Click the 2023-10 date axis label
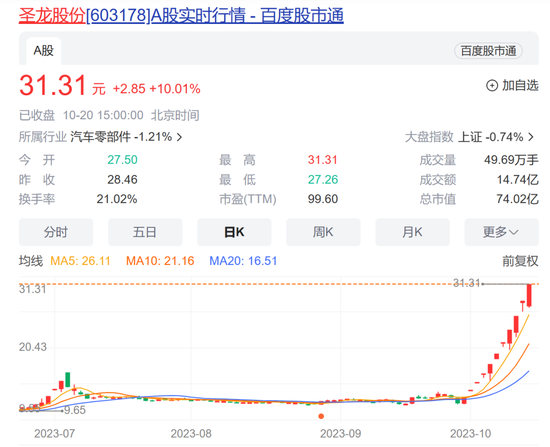Screen dimensions: 550x447 point(470,434)
